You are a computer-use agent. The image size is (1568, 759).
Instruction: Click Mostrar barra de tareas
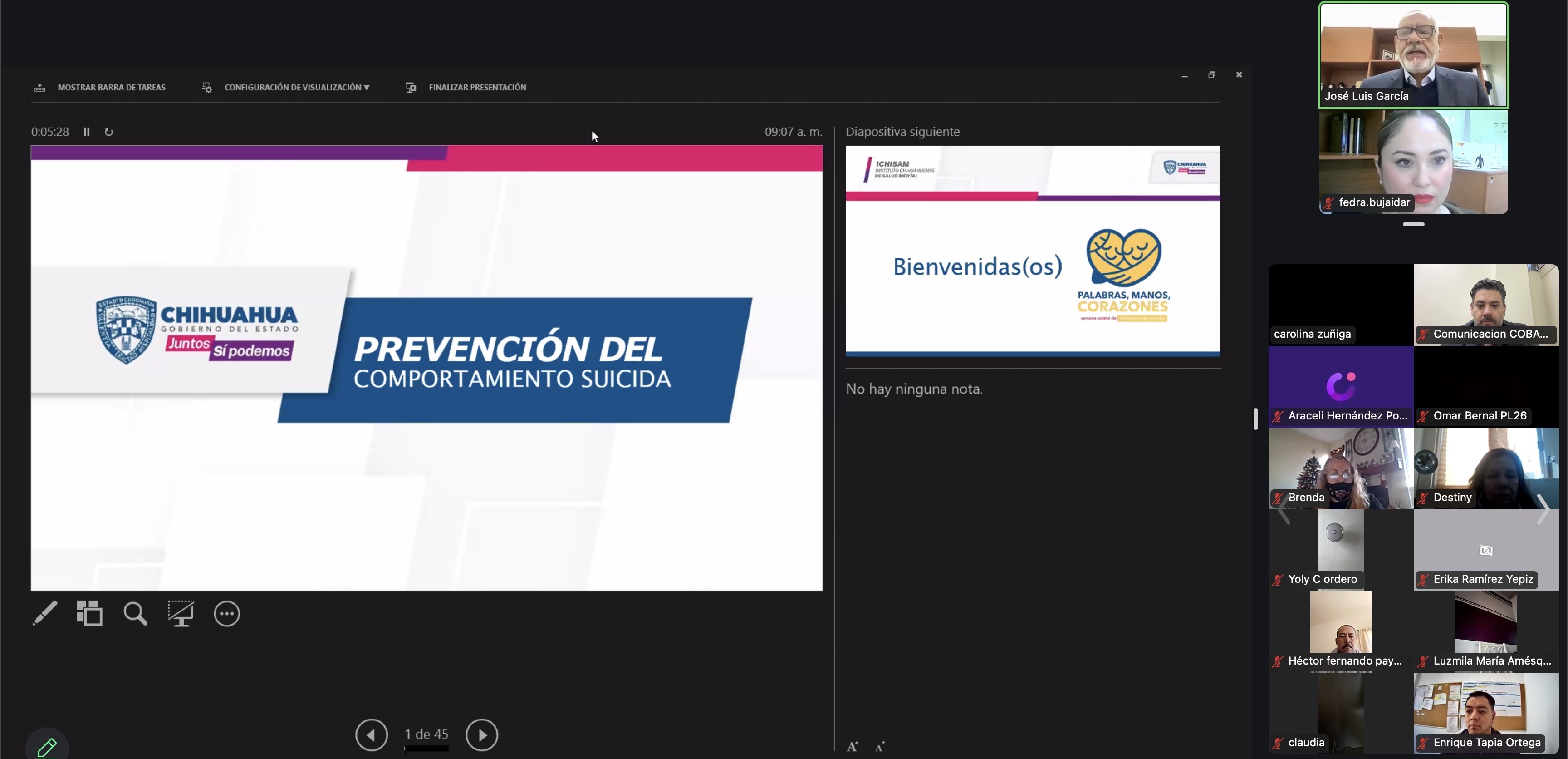tap(100, 87)
